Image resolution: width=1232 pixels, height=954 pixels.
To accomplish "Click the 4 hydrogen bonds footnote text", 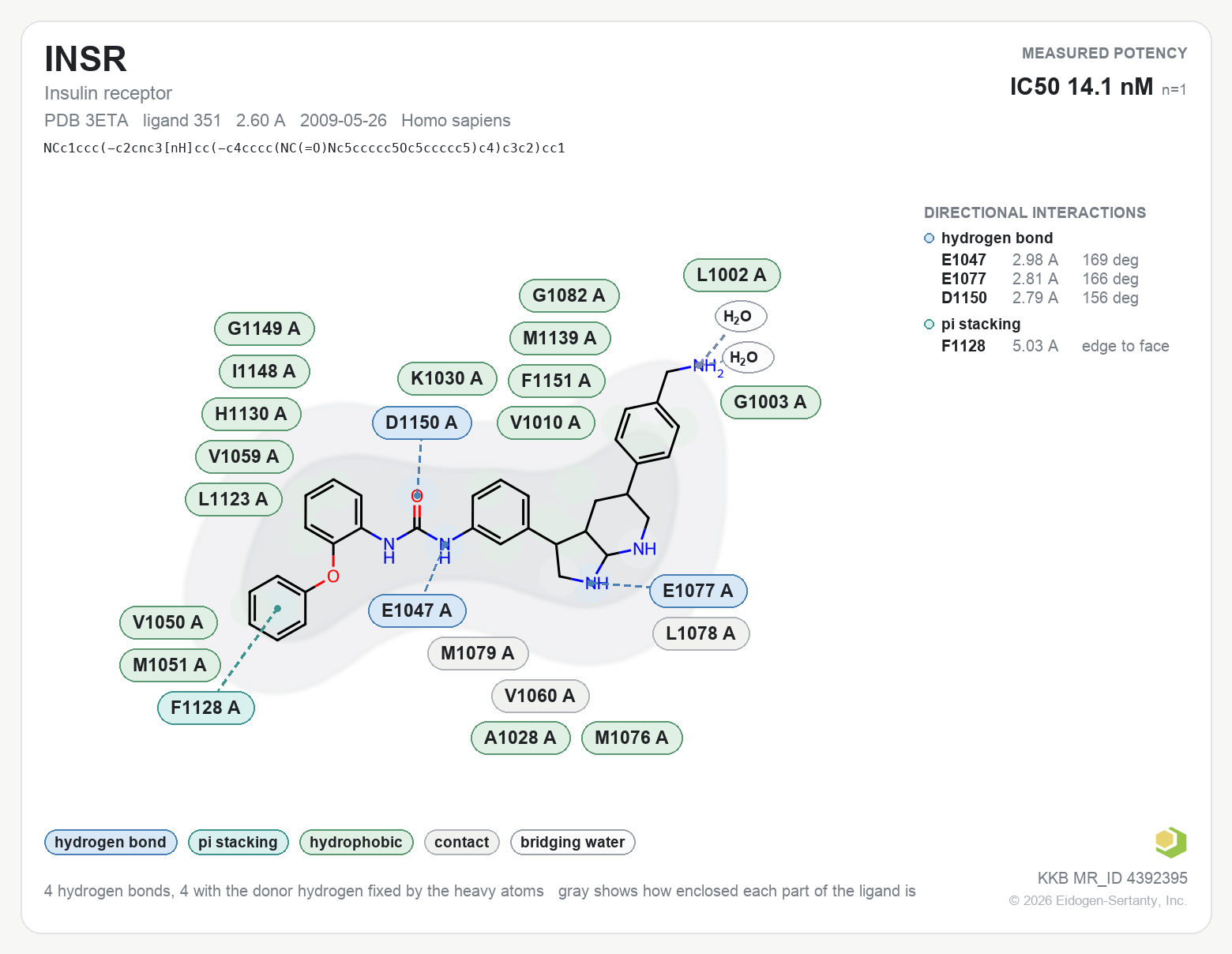I will (x=294, y=892).
